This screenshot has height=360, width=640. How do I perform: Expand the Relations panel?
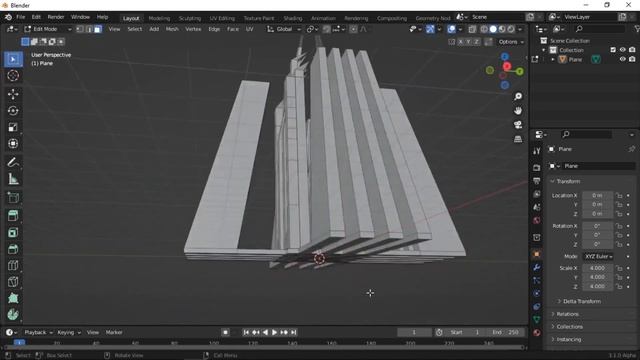(567, 314)
